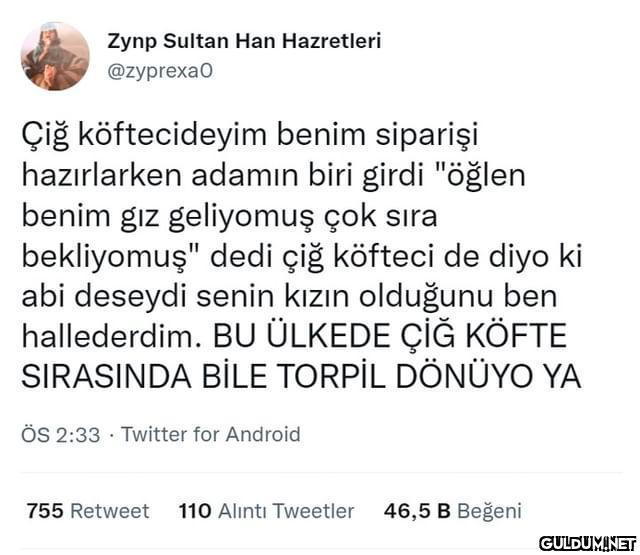Viewport: 640px width, 555px height.
Task: Click the GULDUM.NET watermark logo
Action: pyautogui.click(x=588, y=544)
